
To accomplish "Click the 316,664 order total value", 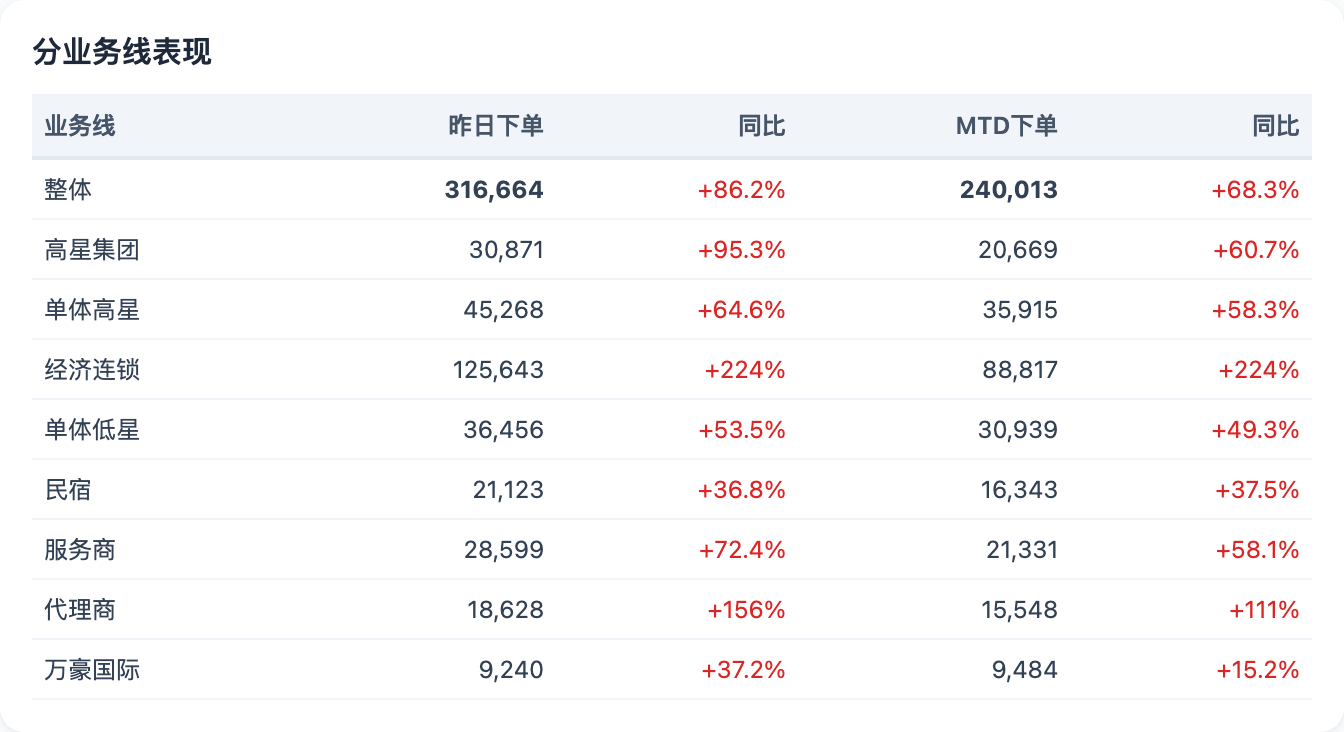I will tap(494, 190).
